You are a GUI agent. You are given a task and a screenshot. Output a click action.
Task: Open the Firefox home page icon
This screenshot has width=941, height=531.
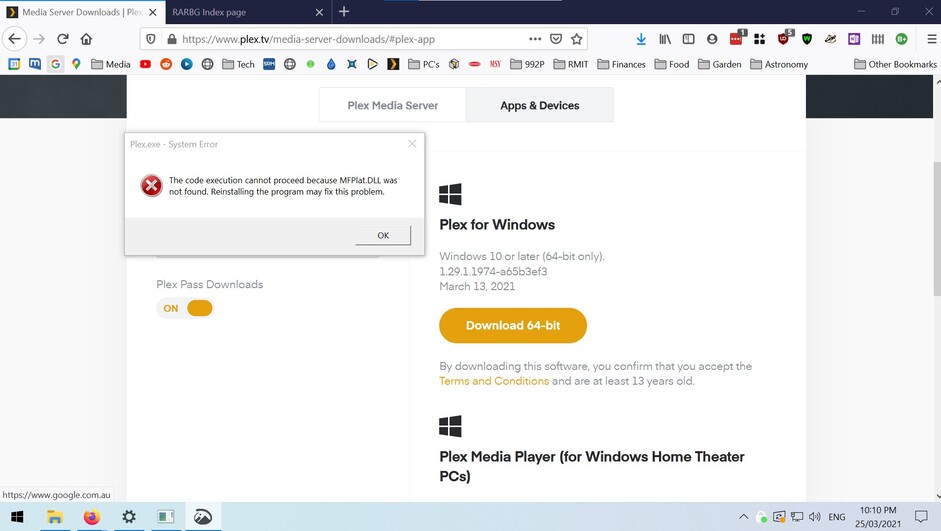(x=86, y=39)
